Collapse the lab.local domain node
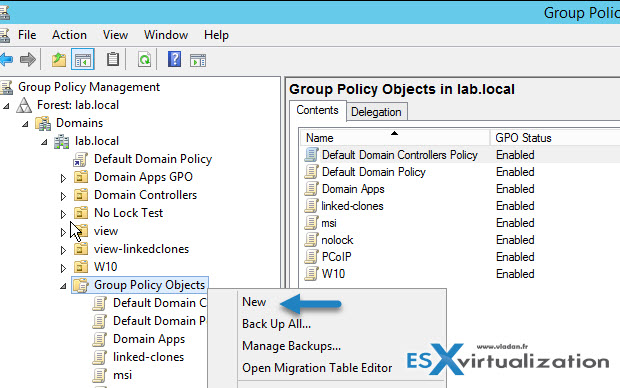The height and width of the screenshot is (388, 620). coord(44,142)
